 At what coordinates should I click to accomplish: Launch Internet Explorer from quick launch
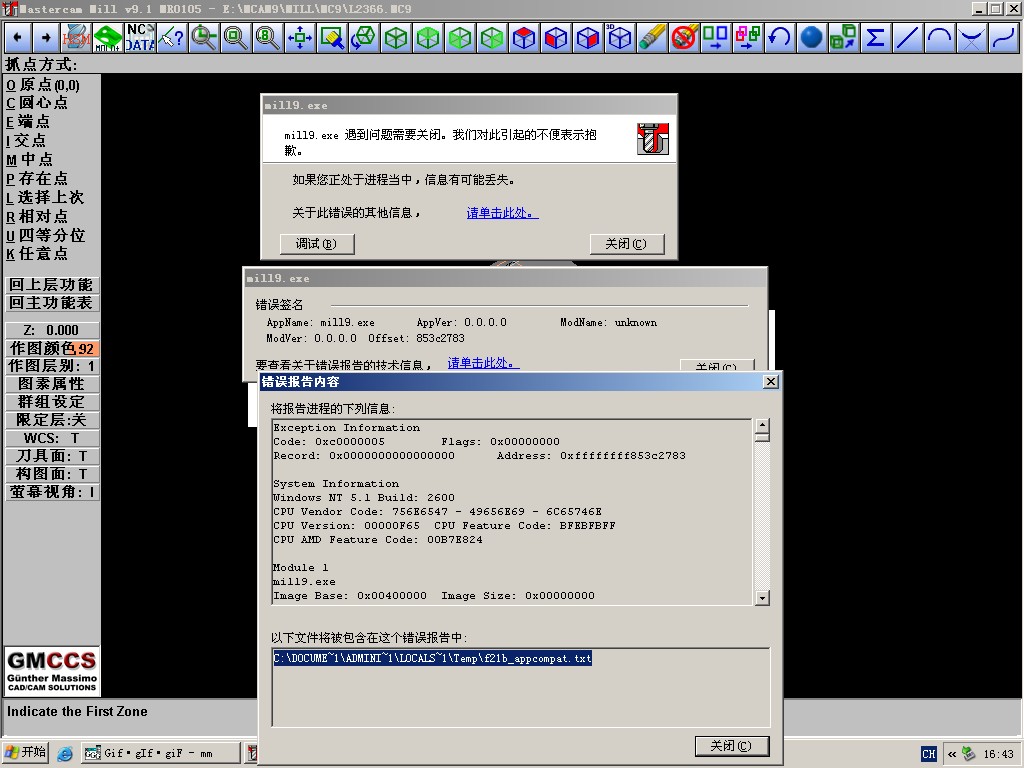tap(65, 754)
